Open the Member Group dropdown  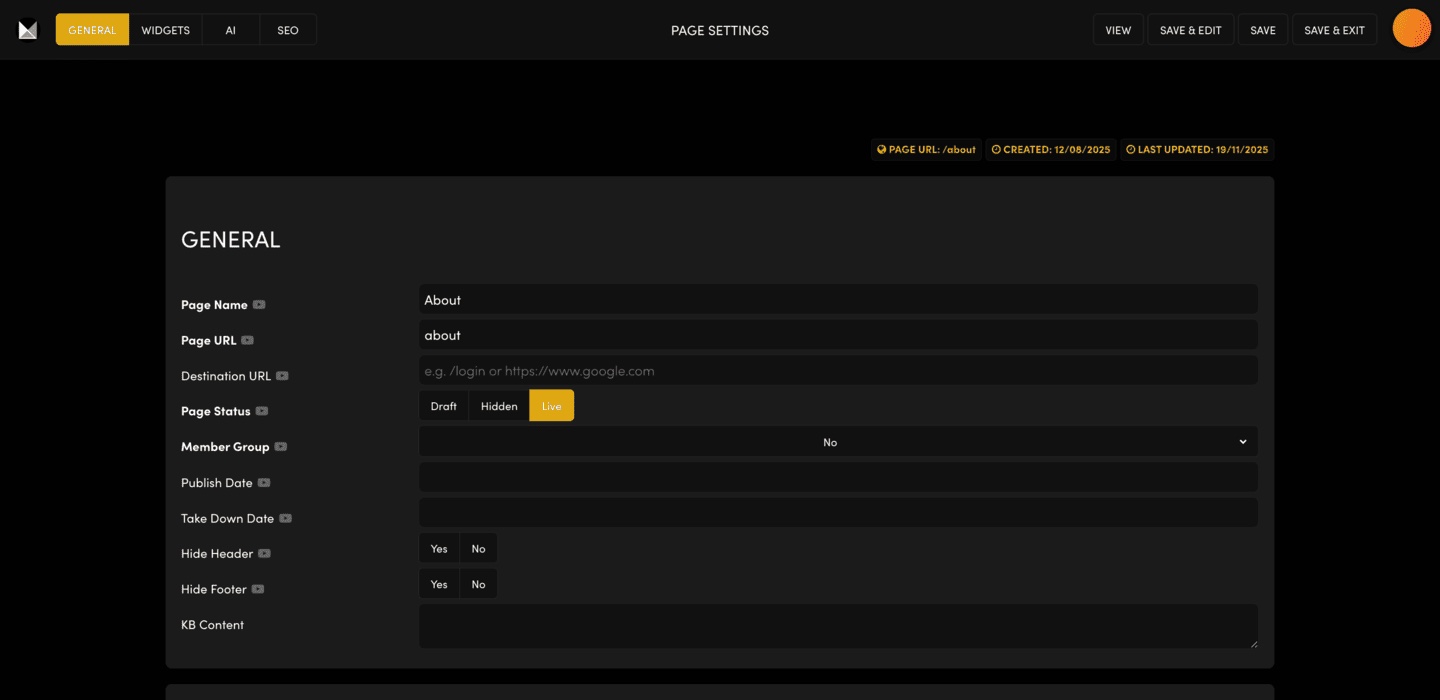(x=838, y=441)
